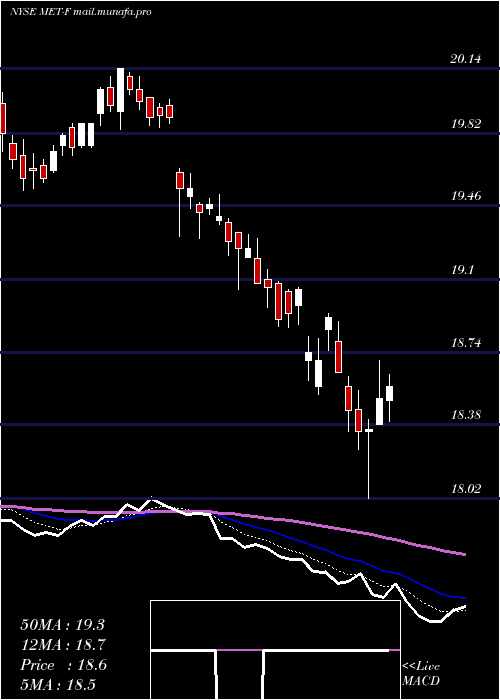The height and width of the screenshot is (700, 500).
Task: Click the 50MA : 19.3 readout
Action: coord(62,625)
